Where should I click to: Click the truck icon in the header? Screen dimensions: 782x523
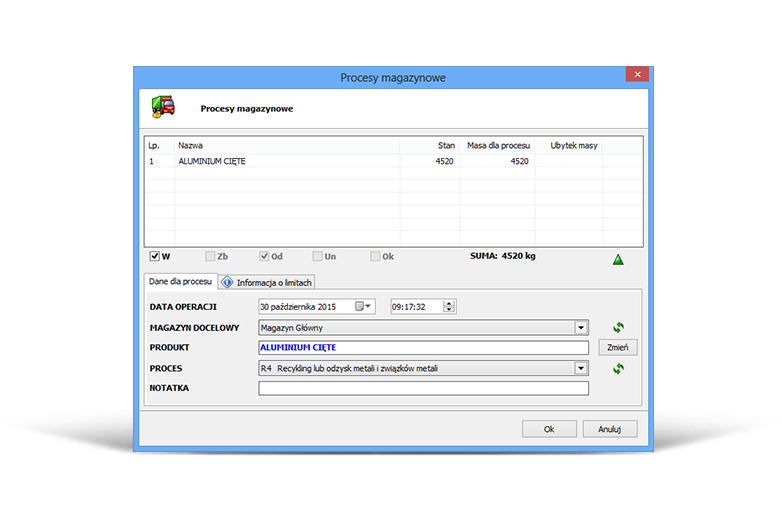coord(162,107)
